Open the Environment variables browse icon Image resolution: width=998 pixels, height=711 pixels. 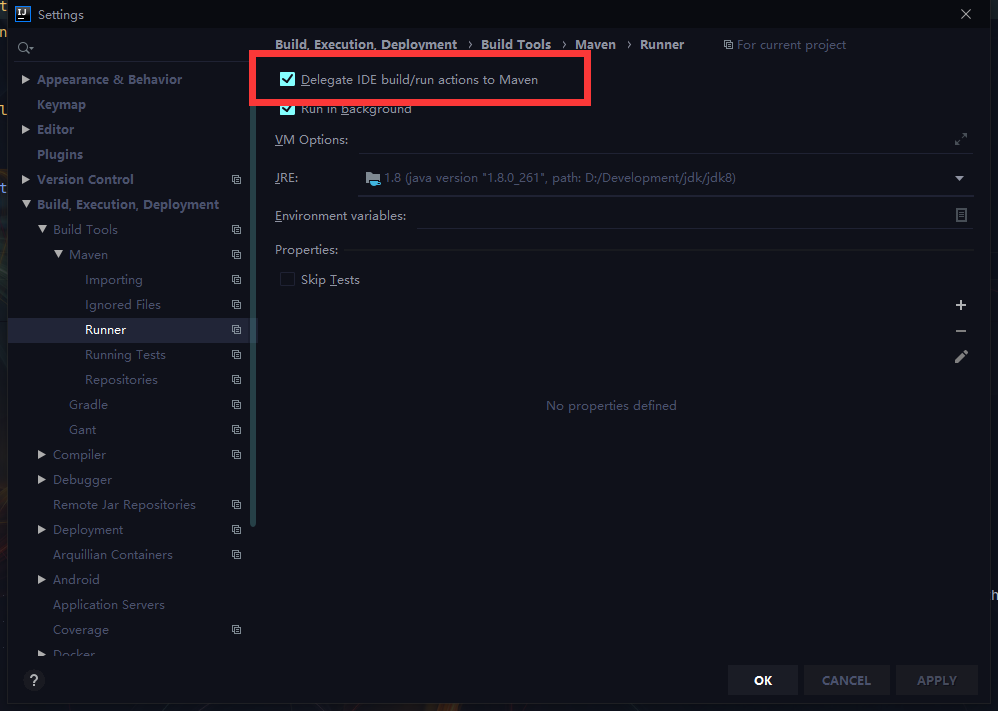pyautogui.click(x=961, y=214)
